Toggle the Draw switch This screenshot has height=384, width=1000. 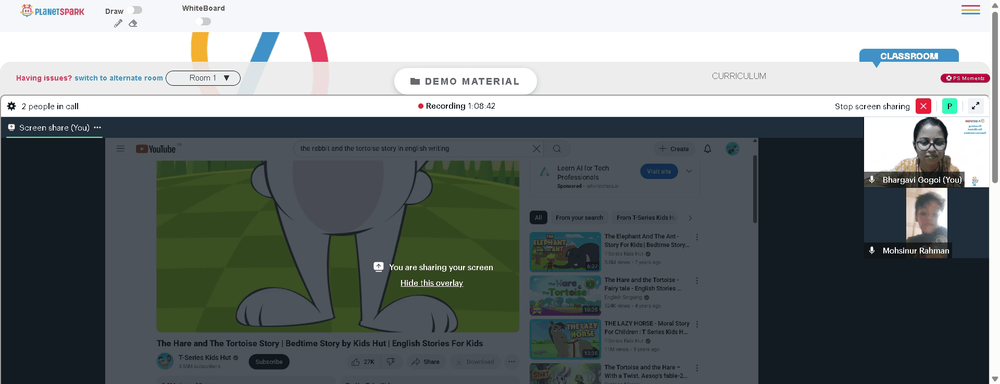click(135, 10)
